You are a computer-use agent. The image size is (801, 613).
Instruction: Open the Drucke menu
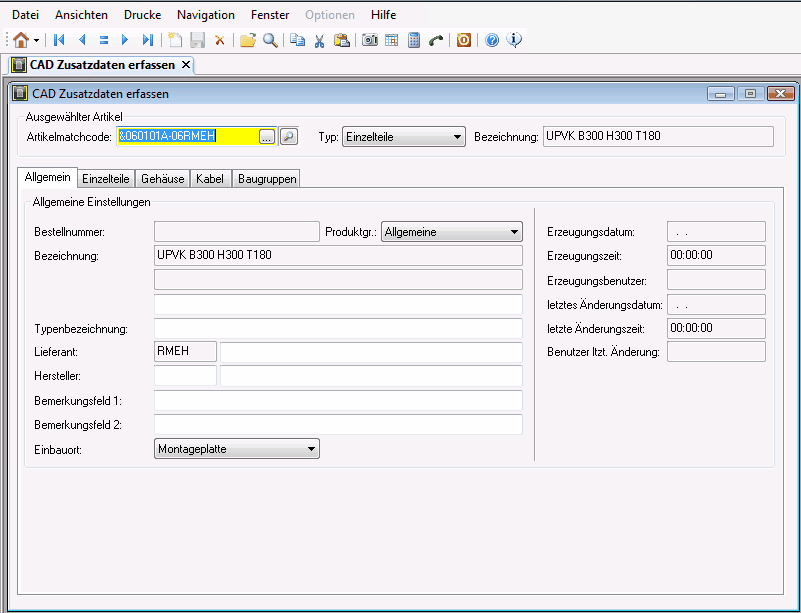tap(143, 15)
